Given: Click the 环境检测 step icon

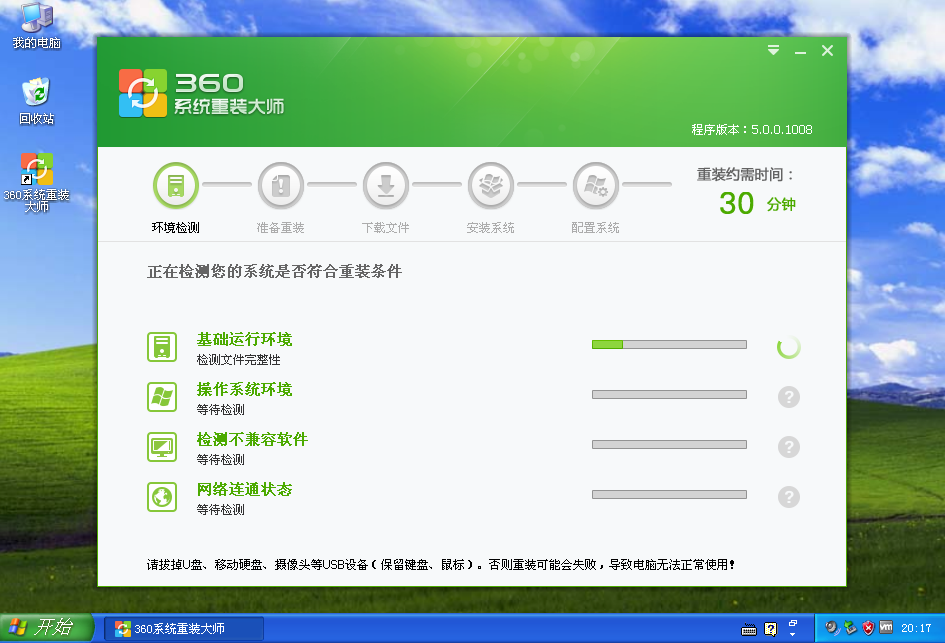Looking at the screenshot, I should (x=176, y=185).
